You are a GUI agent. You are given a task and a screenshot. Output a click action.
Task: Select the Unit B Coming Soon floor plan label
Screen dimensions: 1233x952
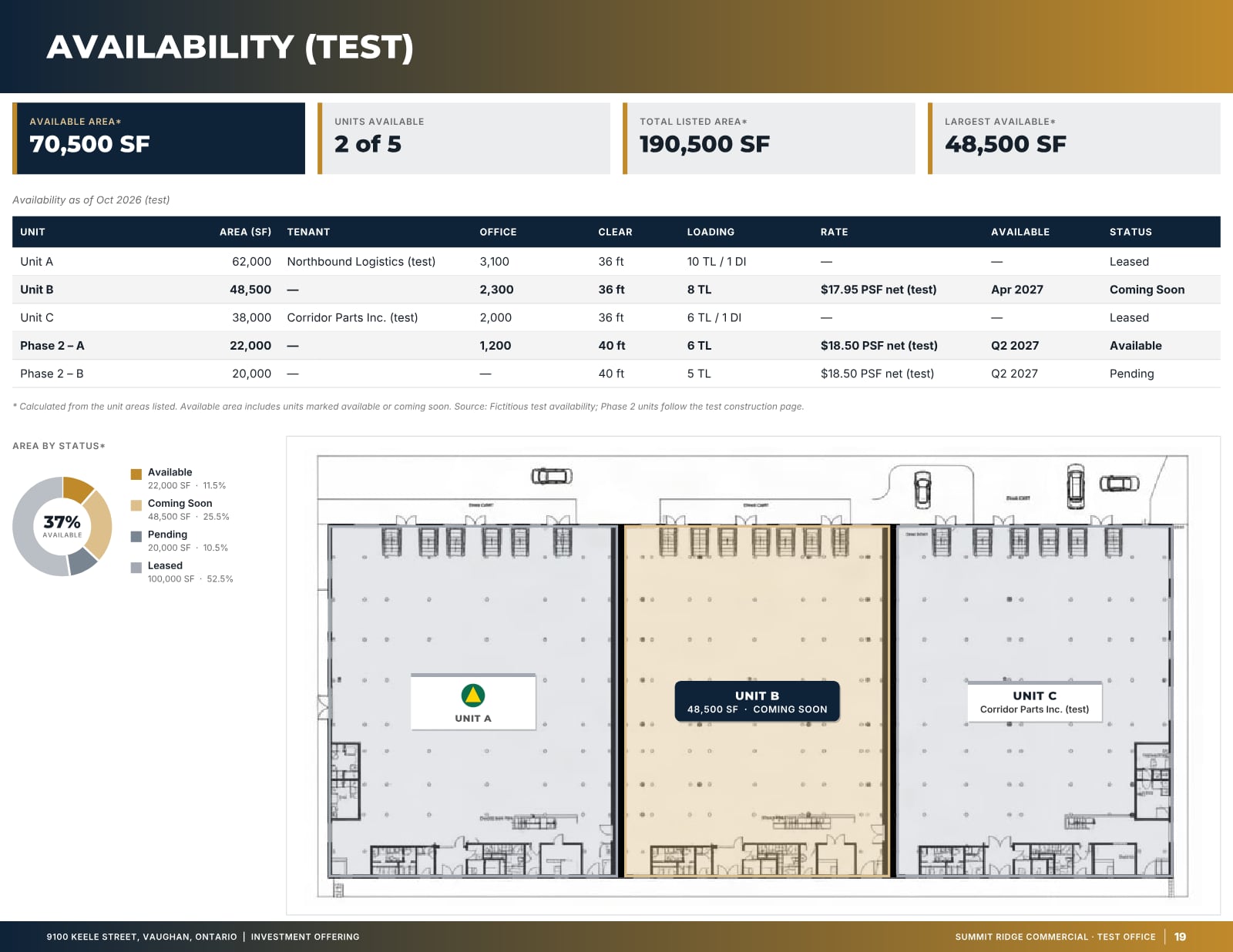[757, 702]
